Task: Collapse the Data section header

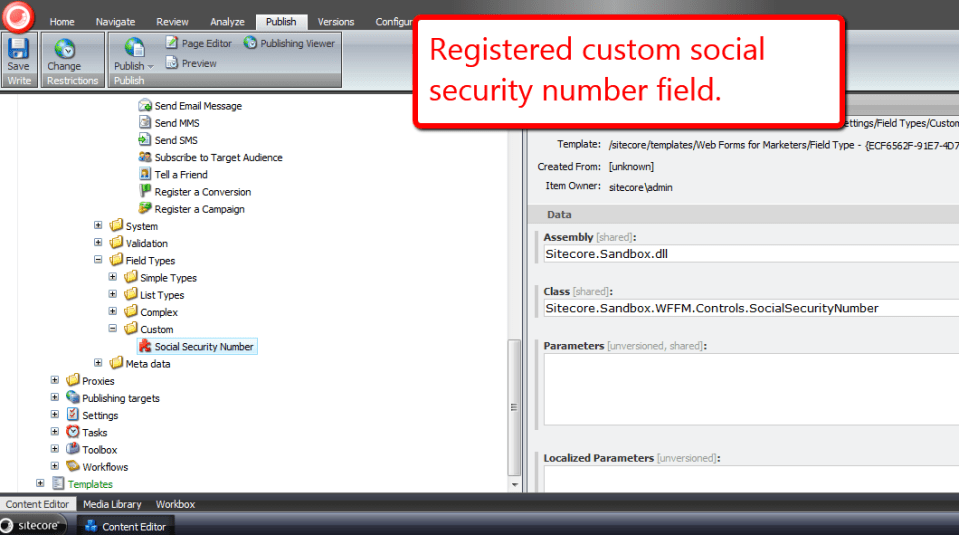Action: click(x=743, y=214)
